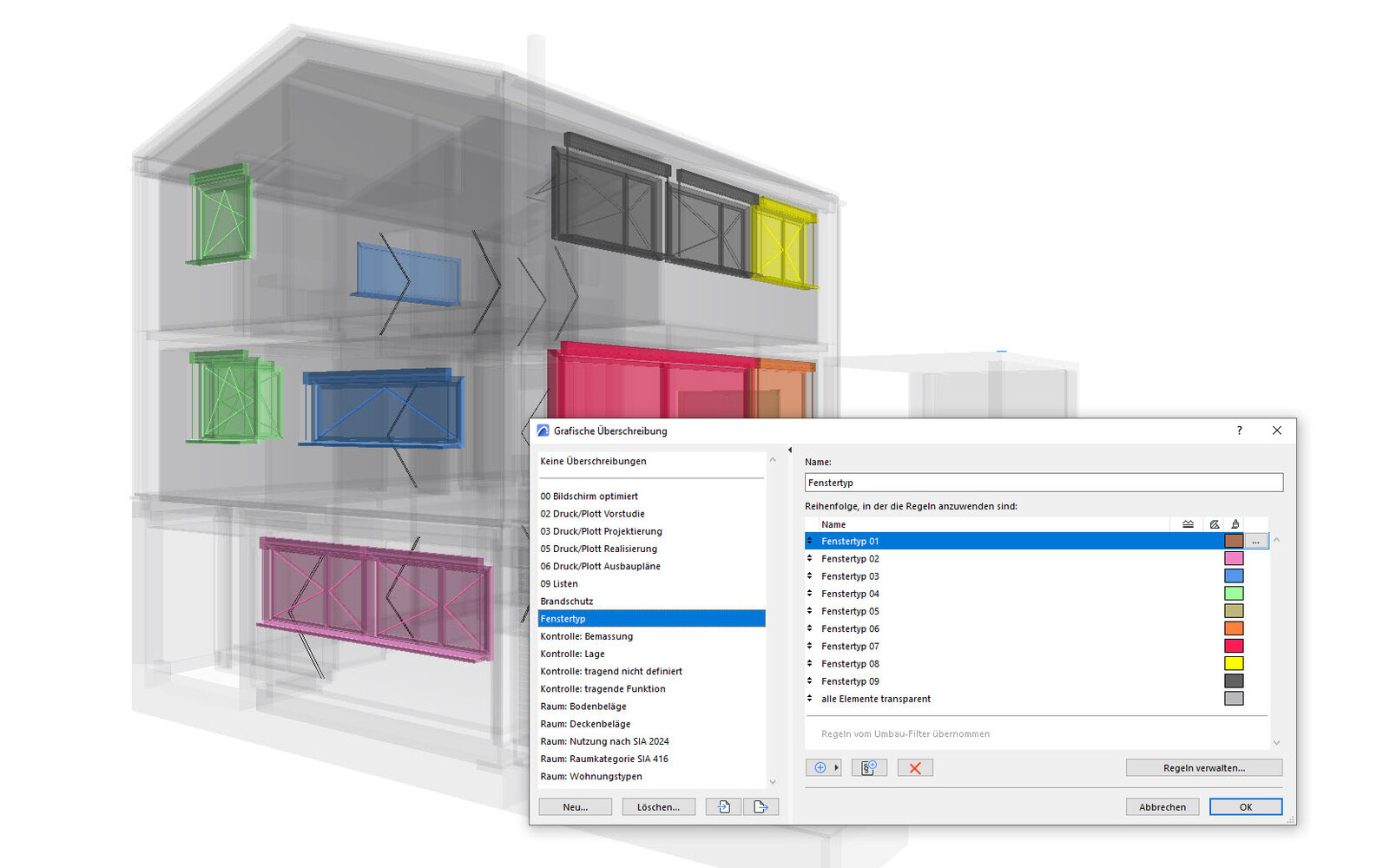The height and width of the screenshot is (868, 1383).
Task: Click the red X delete rule button
Action: [915, 767]
